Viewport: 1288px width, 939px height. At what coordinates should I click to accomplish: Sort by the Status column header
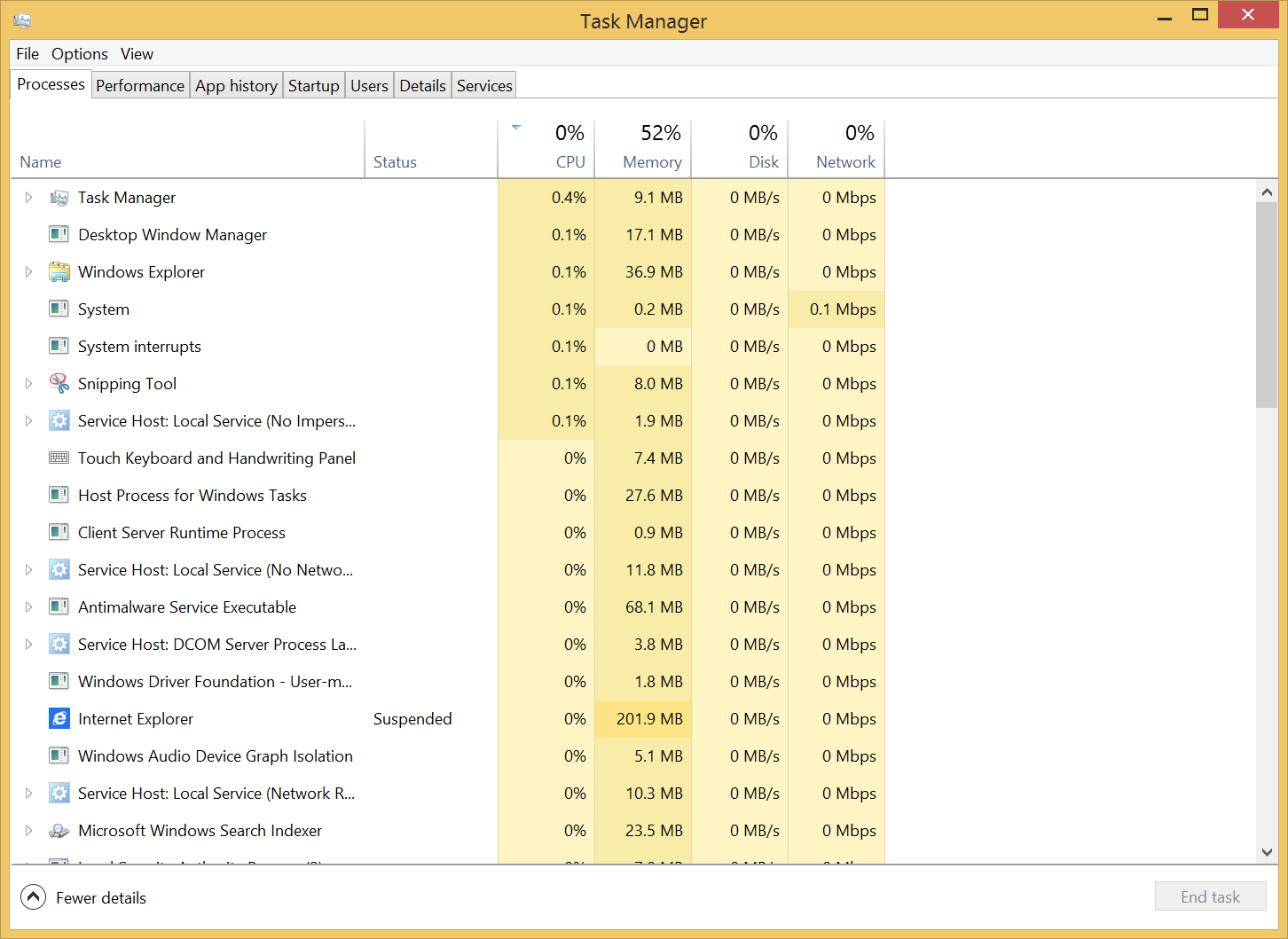(x=431, y=149)
